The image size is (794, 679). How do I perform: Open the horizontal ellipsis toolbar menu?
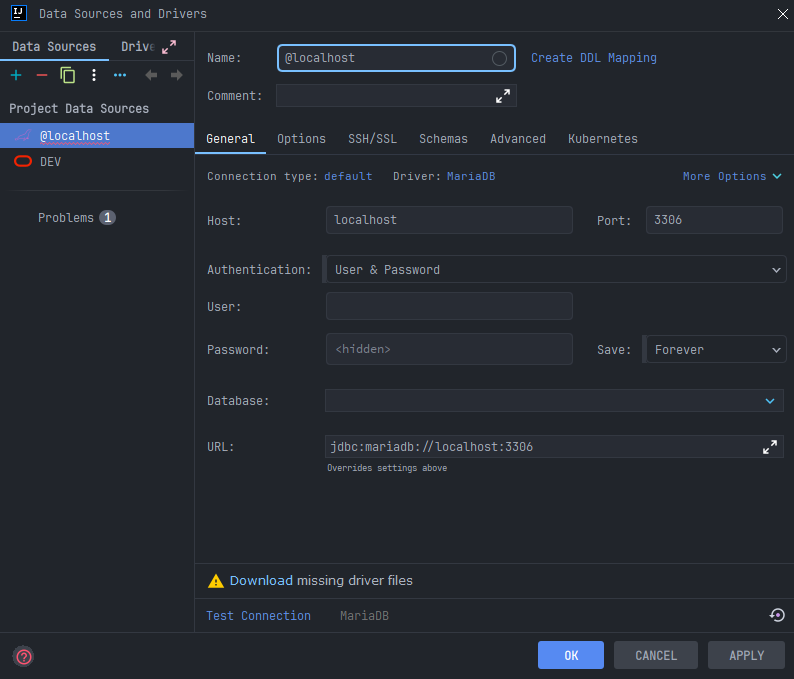click(120, 75)
